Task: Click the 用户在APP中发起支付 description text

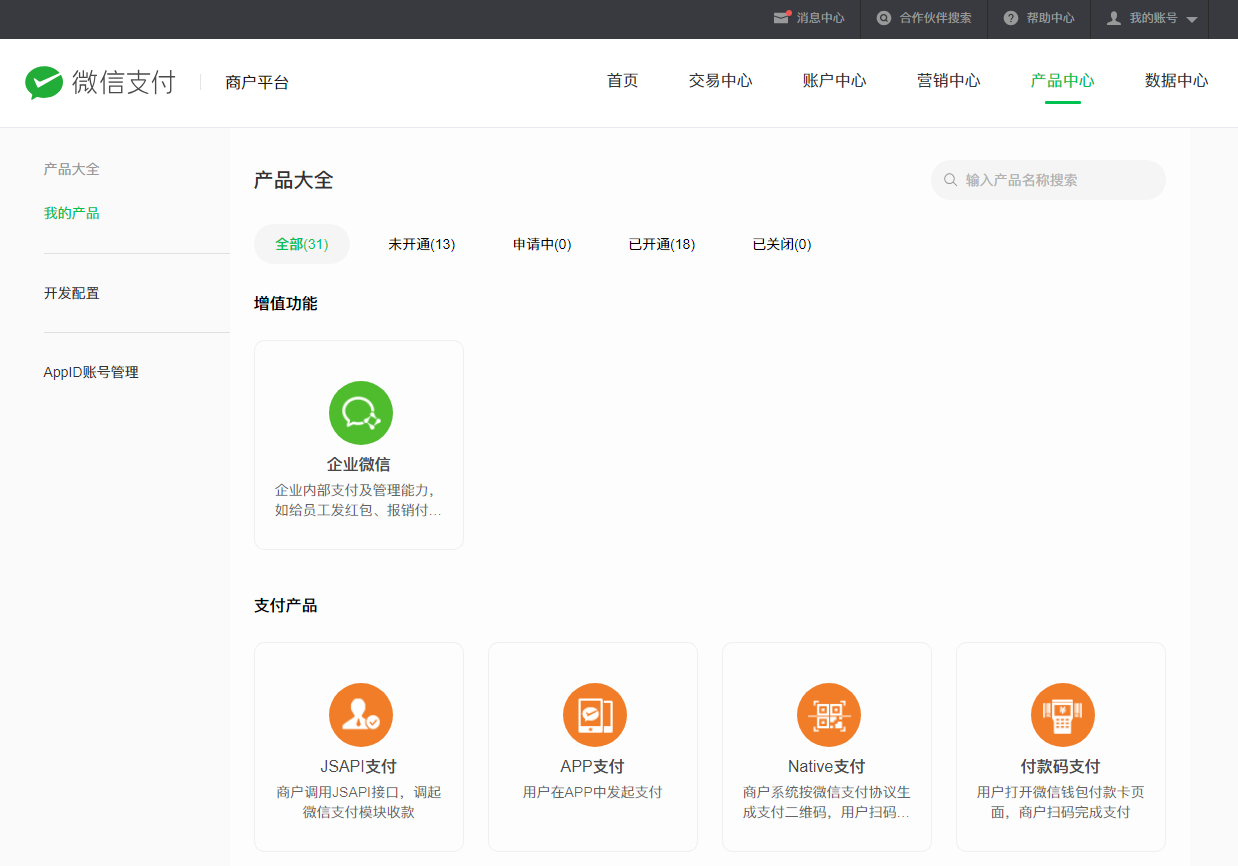Action: click(x=593, y=792)
